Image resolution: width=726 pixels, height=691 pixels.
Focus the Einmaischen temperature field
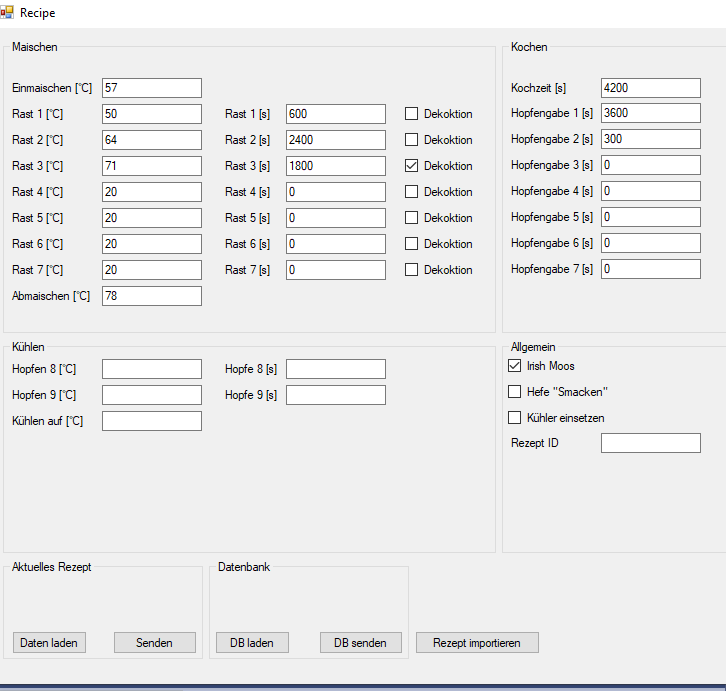click(151, 88)
